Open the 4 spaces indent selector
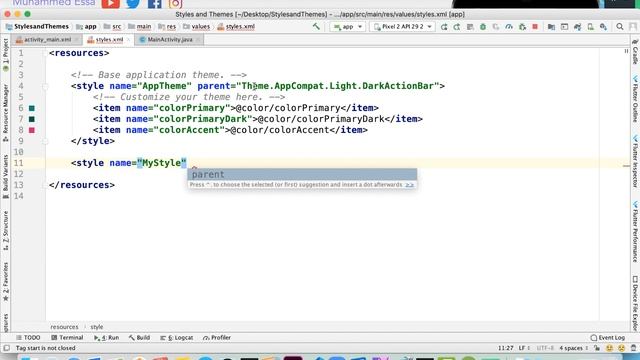 pos(573,348)
